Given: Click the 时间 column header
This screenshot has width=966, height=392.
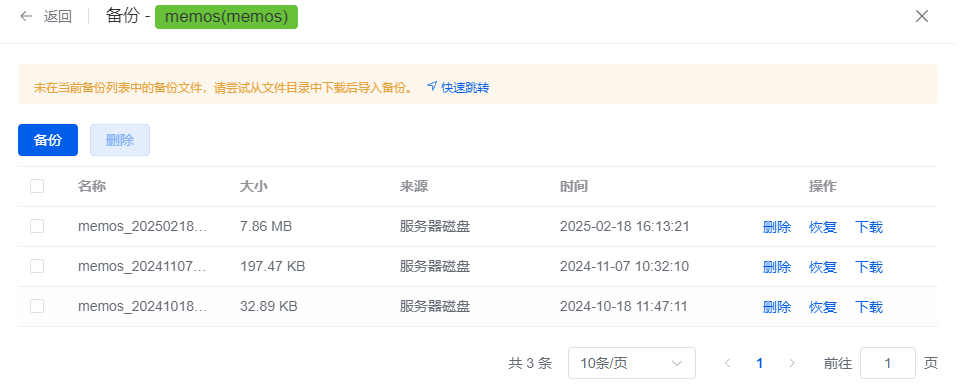Looking at the screenshot, I should [x=574, y=187].
